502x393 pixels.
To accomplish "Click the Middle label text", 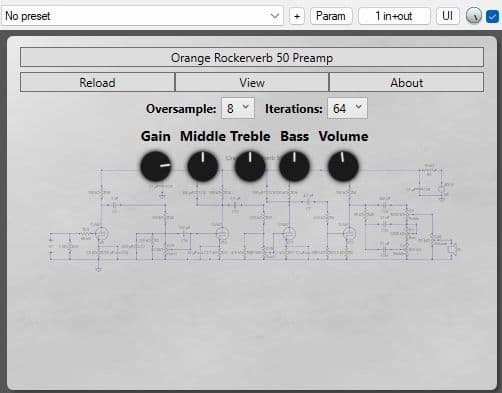I will tap(203, 136).
